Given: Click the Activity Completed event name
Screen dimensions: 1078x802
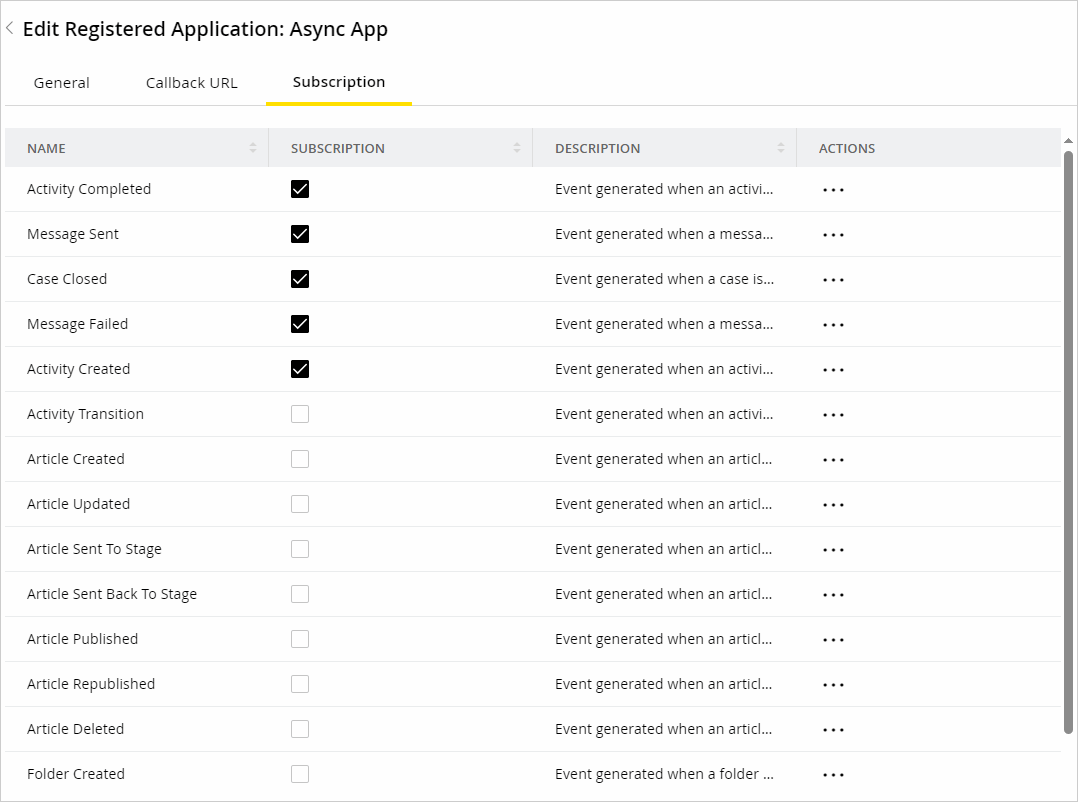Looking at the screenshot, I should click(x=89, y=190).
